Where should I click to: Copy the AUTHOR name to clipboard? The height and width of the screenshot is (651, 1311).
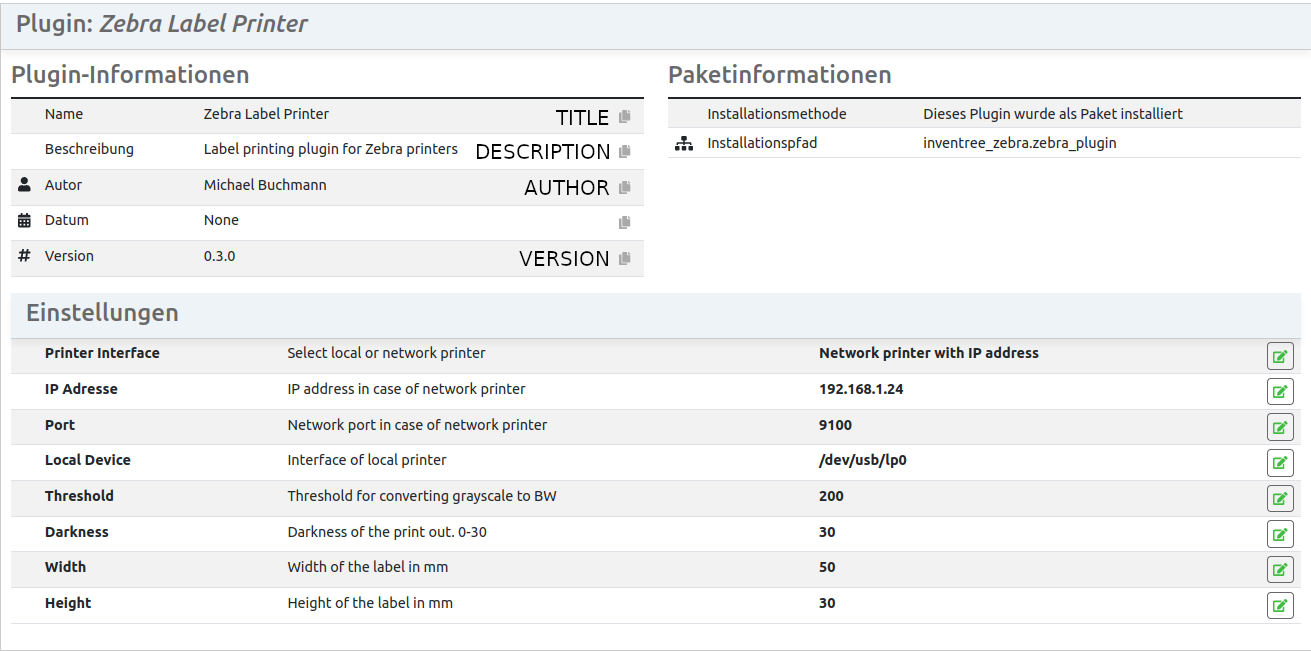pos(624,187)
